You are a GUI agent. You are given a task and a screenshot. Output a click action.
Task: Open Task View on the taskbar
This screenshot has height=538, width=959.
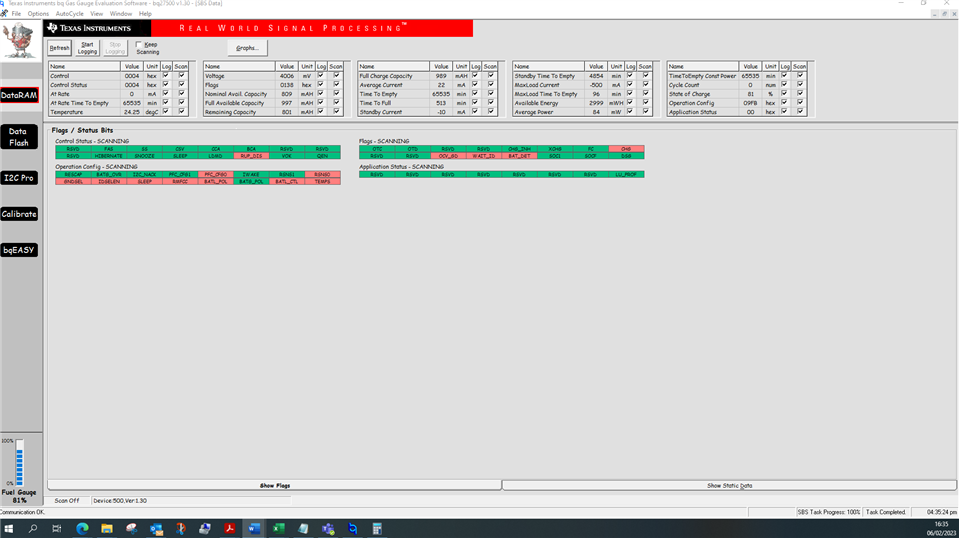click(x=57, y=528)
